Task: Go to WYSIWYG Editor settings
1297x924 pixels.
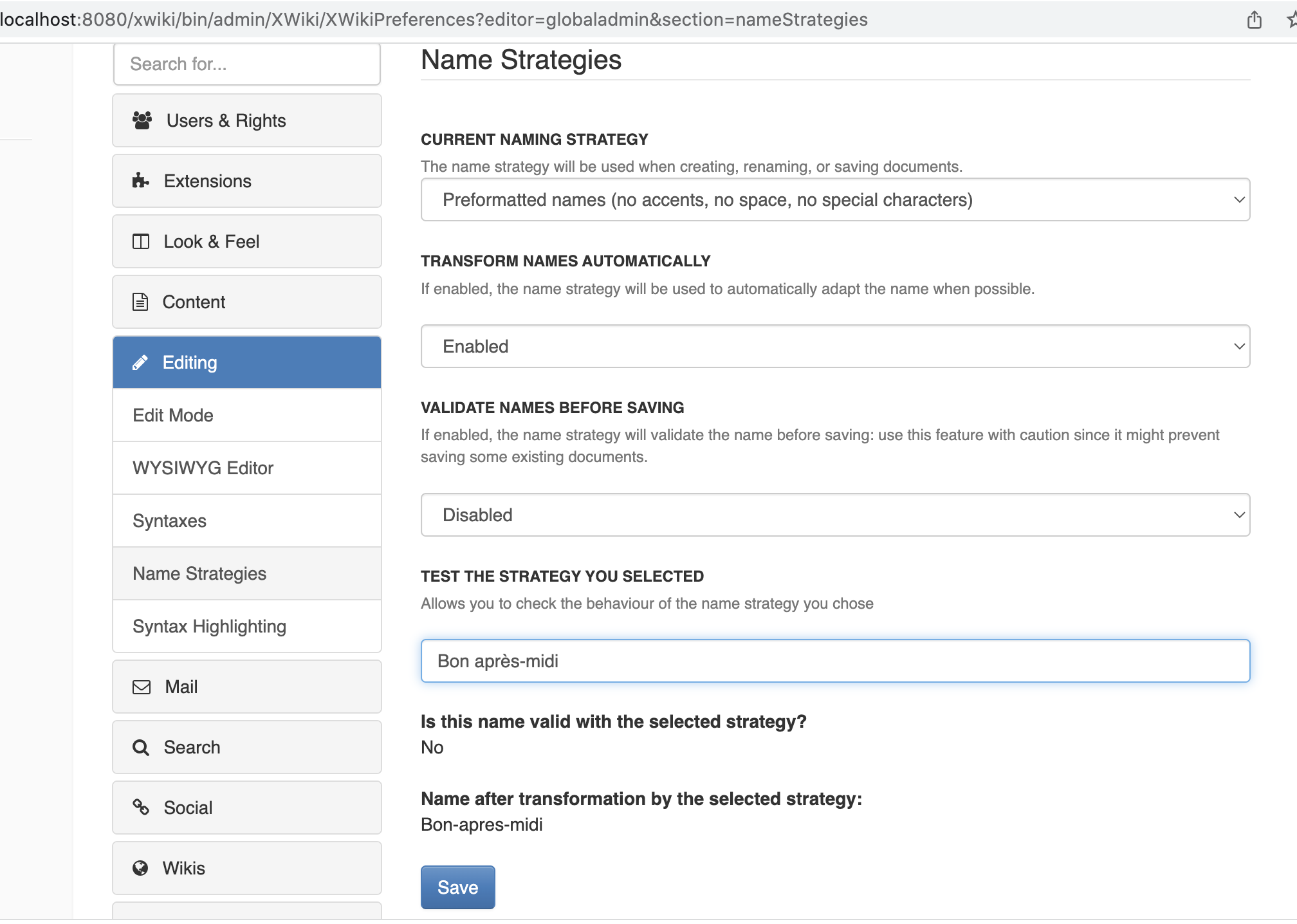Action: pyautogui.click(x=246, y=468)
